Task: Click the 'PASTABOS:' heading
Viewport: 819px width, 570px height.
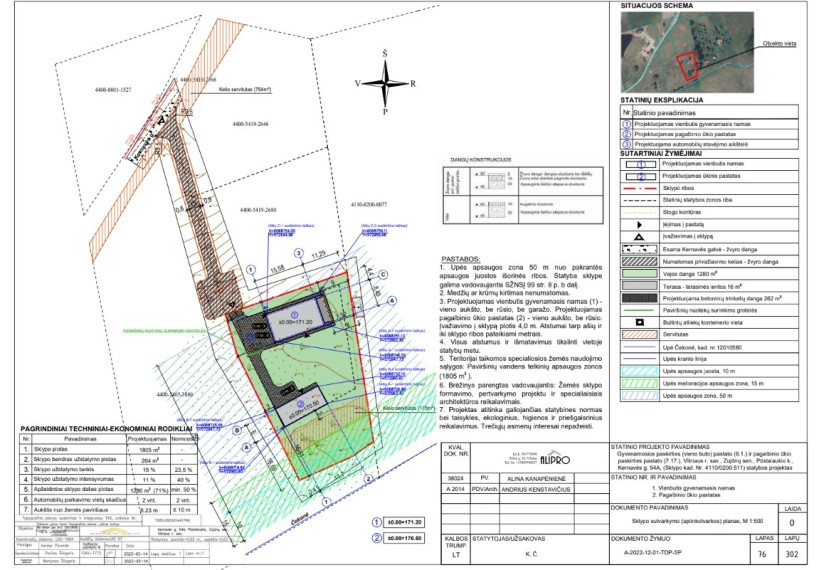Action: coord(461,259)
